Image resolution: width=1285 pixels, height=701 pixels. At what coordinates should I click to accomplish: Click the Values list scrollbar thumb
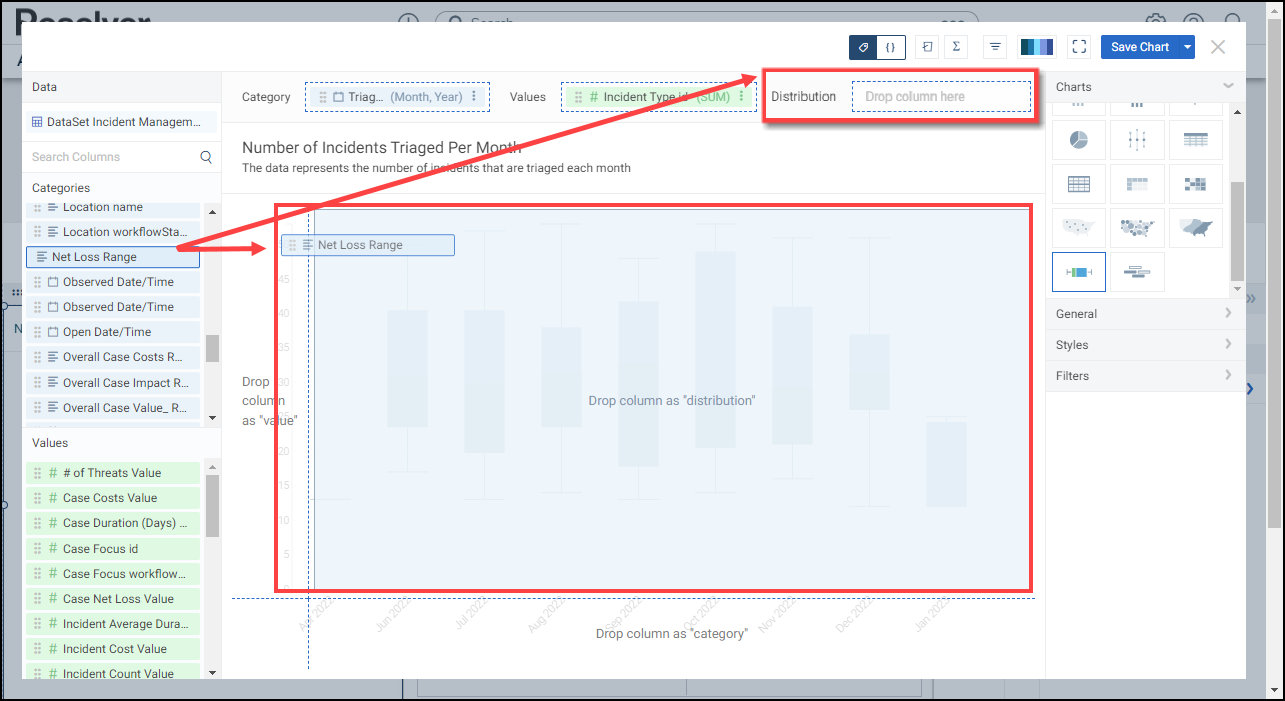212,506
